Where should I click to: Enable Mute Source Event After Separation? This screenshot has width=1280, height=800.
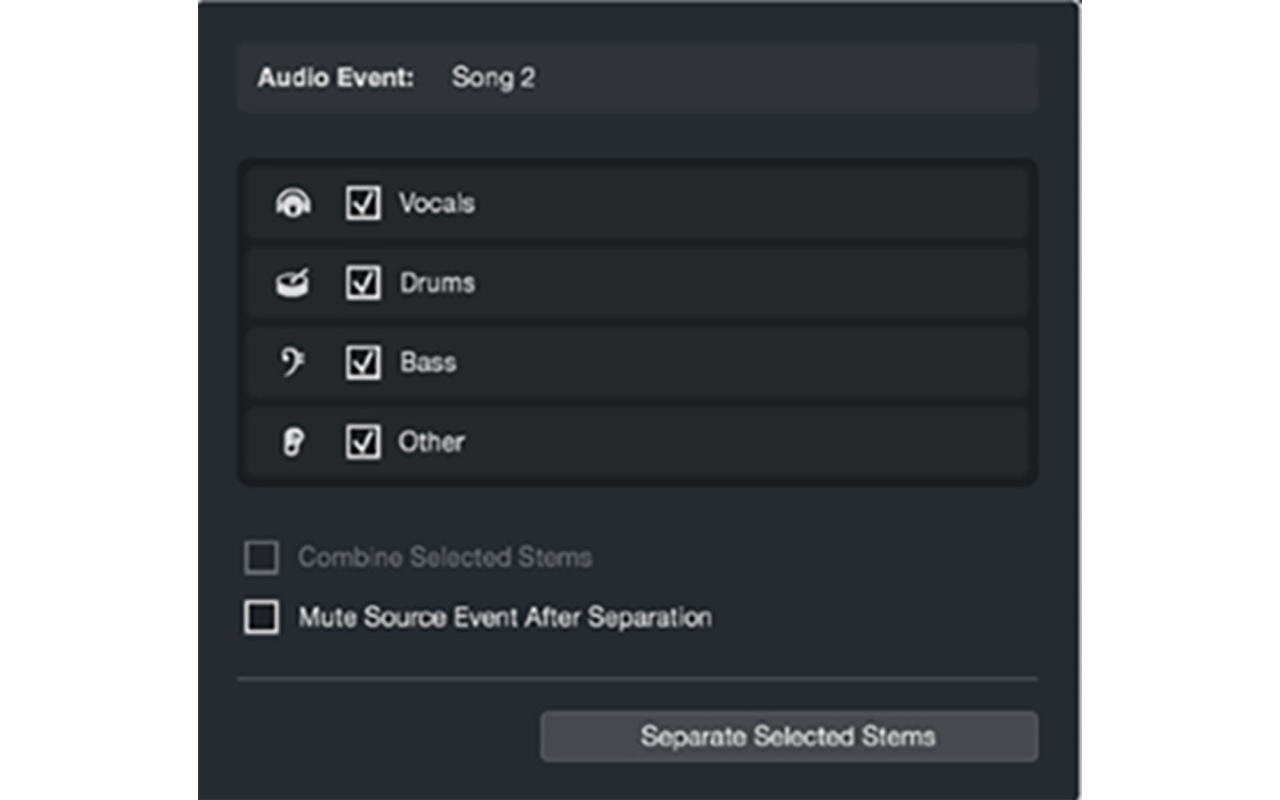[x=260, y=618]
